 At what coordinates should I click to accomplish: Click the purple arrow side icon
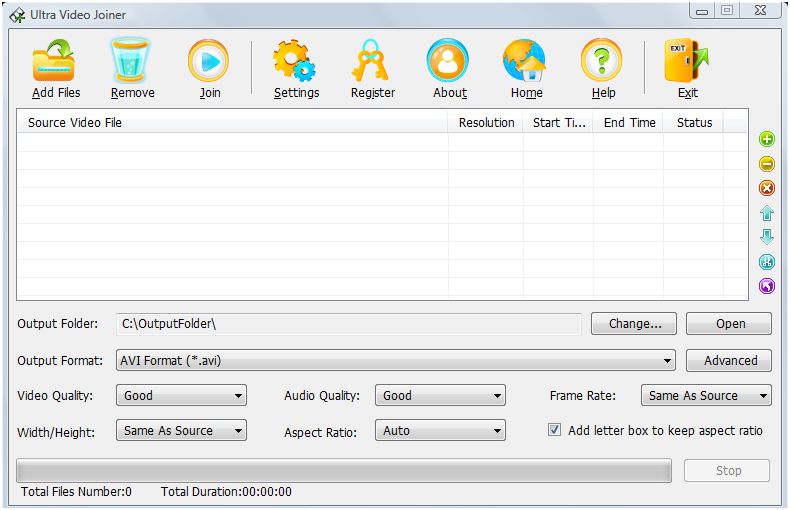point(767,286)
